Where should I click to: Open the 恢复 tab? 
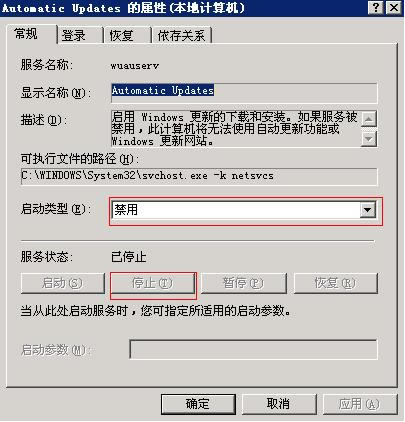(127, 36)
